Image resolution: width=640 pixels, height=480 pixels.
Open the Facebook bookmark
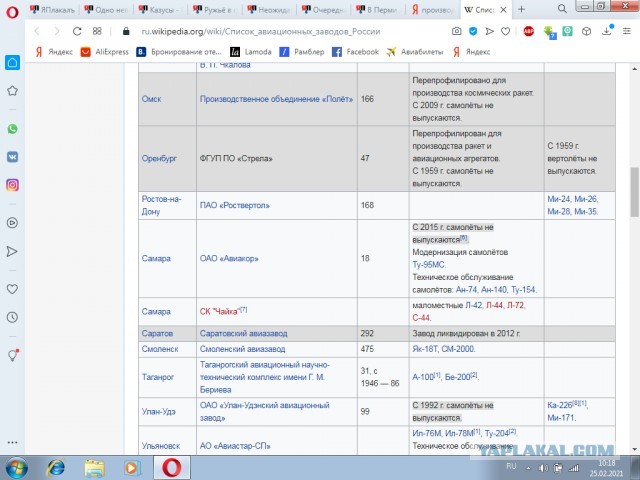[x=355, y=52]
